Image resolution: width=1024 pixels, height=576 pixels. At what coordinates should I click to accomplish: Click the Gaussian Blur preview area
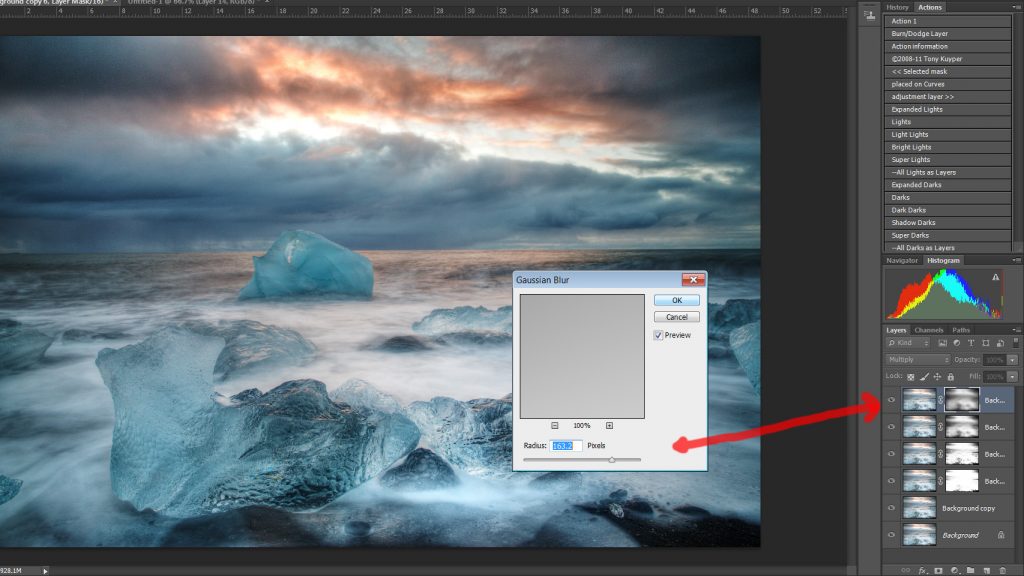[582, 356]
